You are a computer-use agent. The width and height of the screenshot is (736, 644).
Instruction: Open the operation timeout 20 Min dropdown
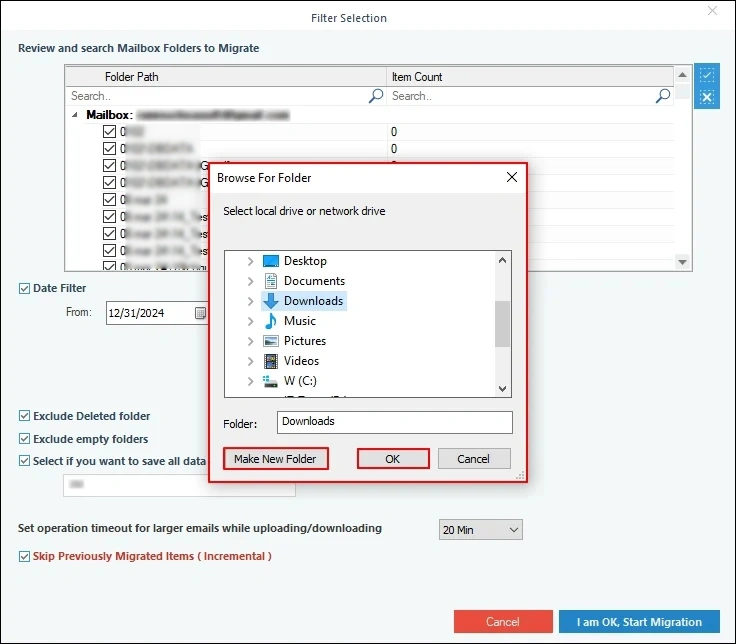(481, 529)
